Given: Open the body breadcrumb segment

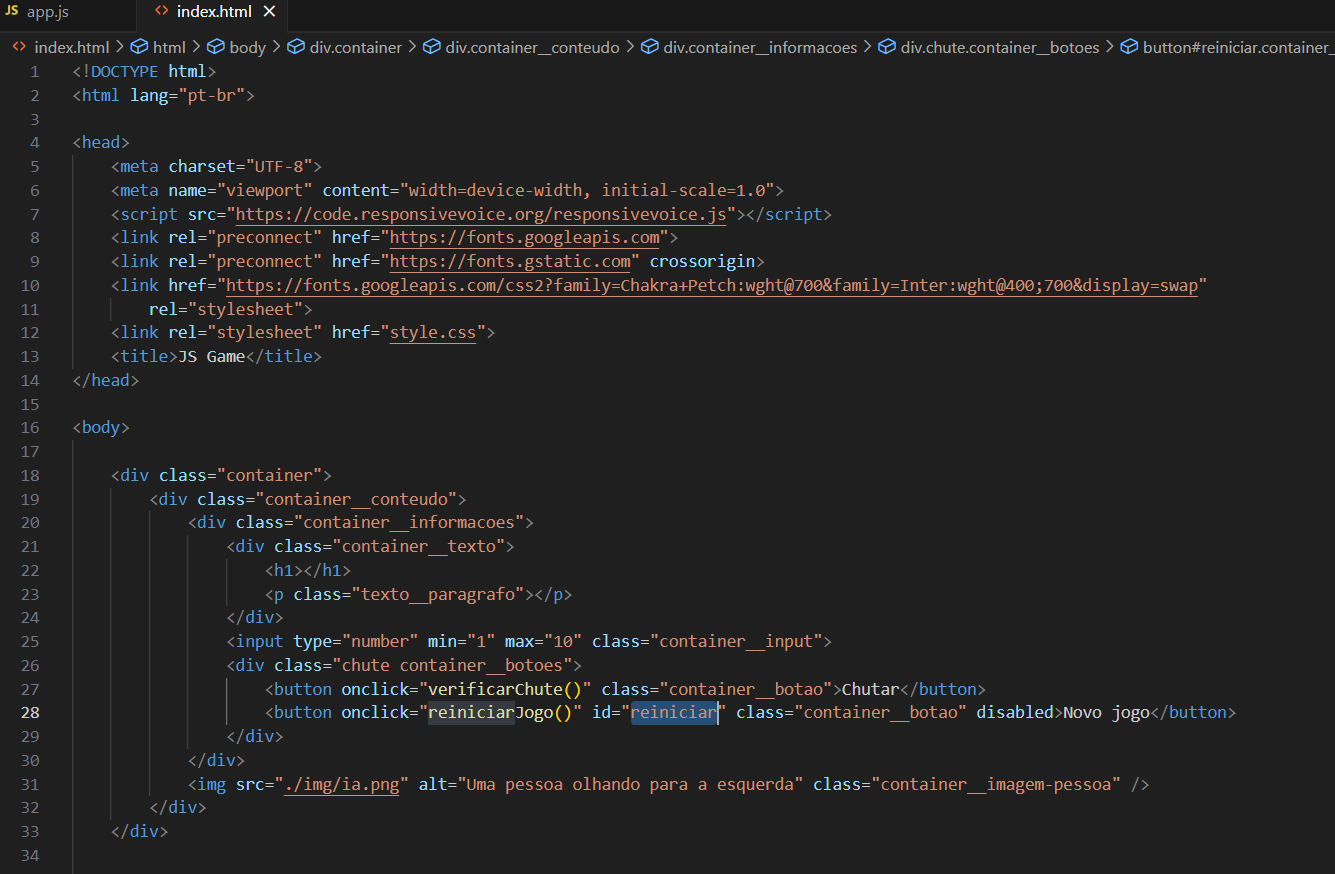Looking at the screenshot, I should pos(247,47).
